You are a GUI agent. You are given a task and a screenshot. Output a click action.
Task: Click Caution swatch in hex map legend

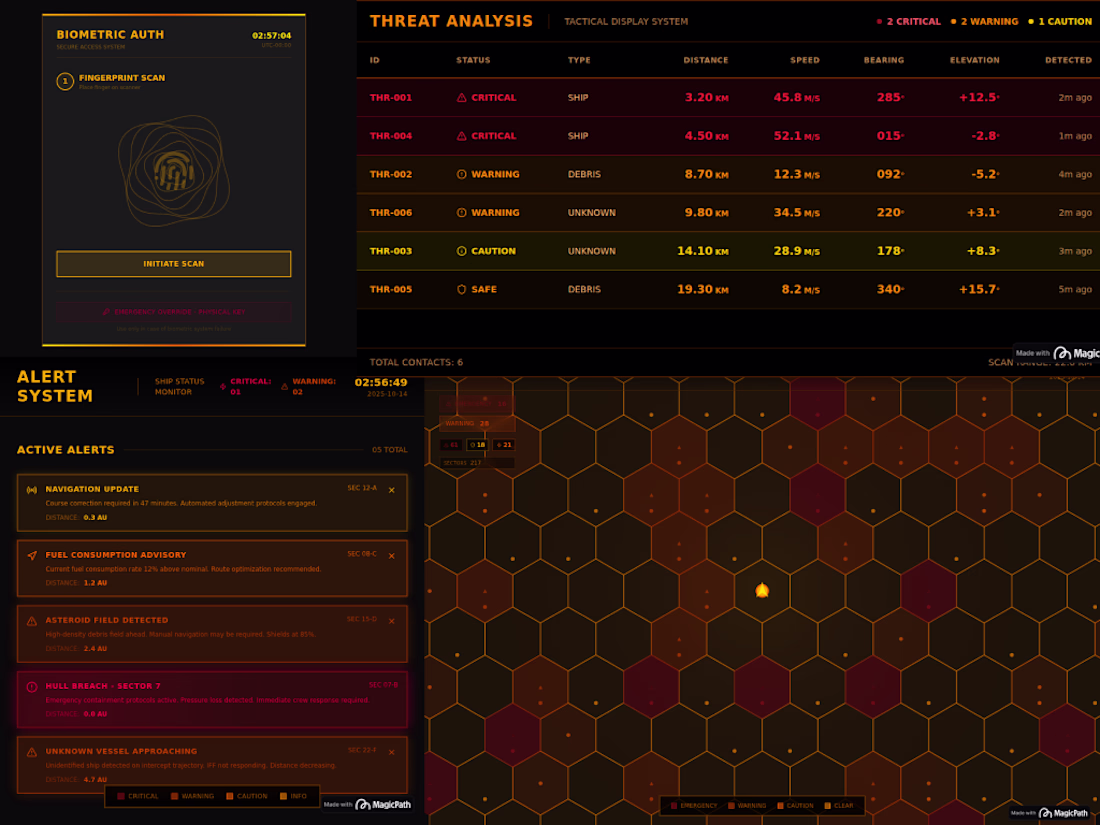coord(780,806)
